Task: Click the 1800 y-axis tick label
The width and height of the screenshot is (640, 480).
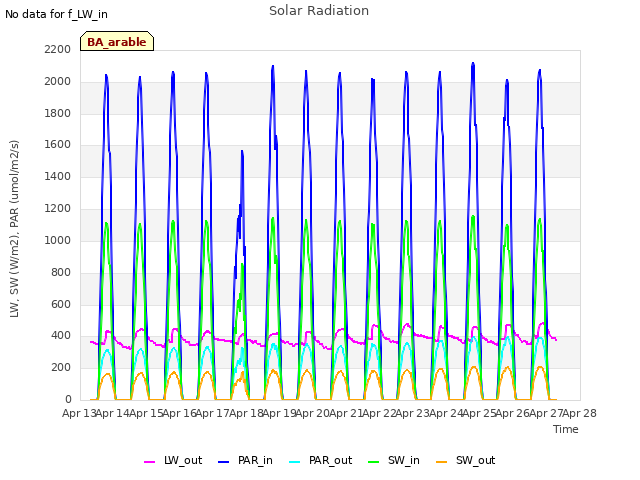Action: [x=58, y=113]
